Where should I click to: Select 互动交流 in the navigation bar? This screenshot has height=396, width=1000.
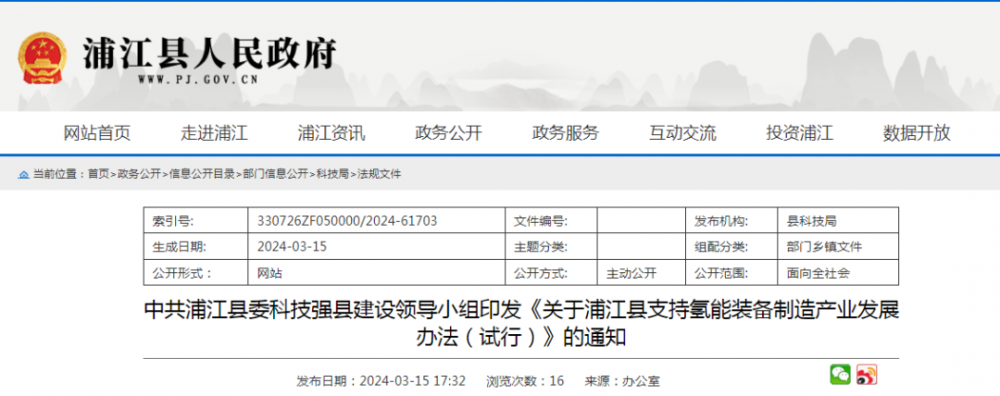(x=683, y=133)
